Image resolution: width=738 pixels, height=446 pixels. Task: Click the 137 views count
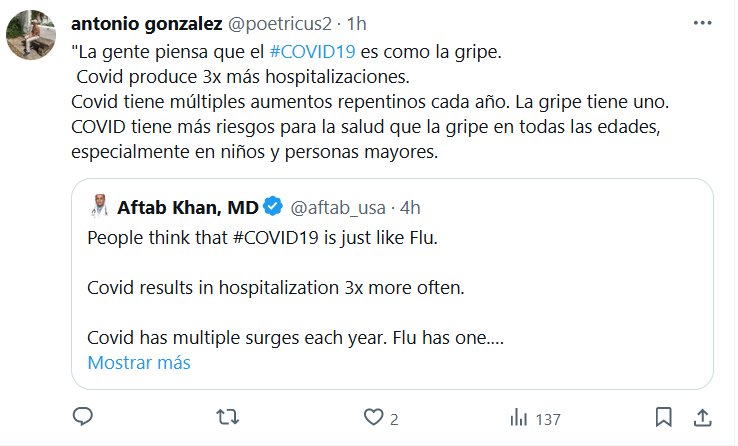[x=548, y=417]
